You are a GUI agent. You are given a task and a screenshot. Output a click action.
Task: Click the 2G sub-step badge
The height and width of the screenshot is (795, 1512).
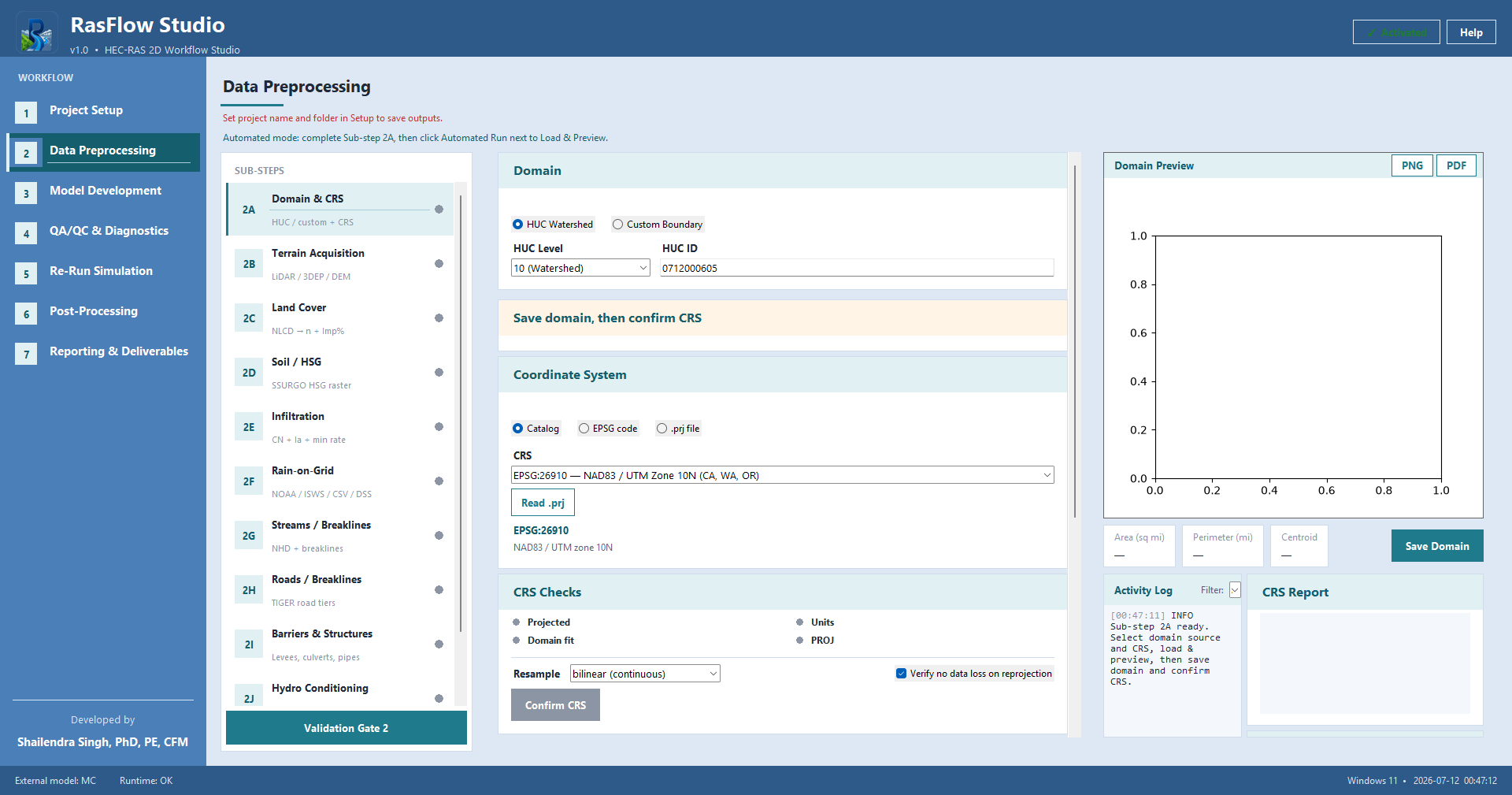click(x=249, y=536)
